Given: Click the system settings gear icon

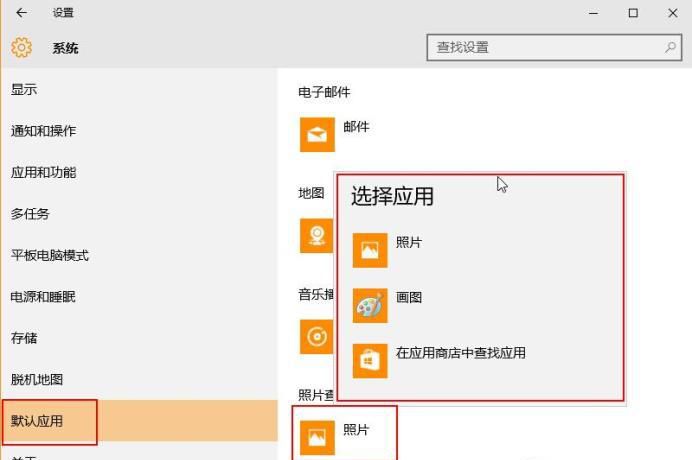Looking at the screenshot, I should (21, 48).
